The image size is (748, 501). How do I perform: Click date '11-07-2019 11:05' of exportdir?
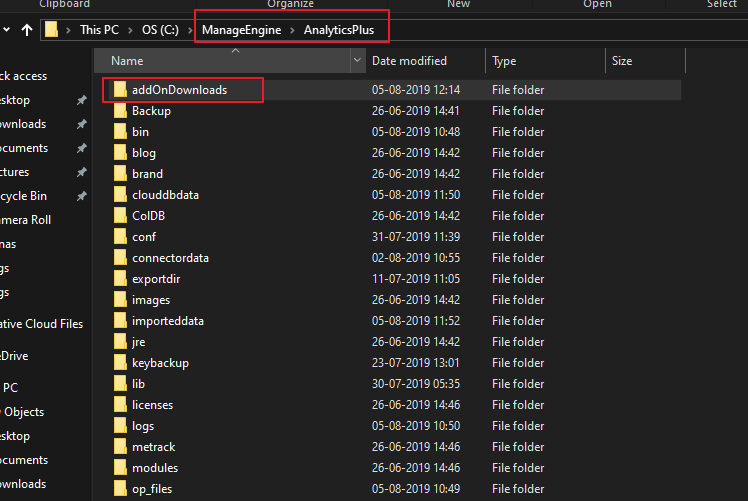(416, 279)
